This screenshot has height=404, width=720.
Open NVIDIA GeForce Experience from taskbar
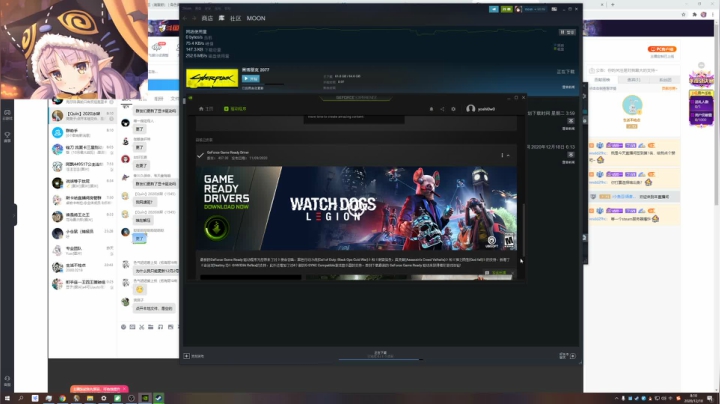pos(145,398)
